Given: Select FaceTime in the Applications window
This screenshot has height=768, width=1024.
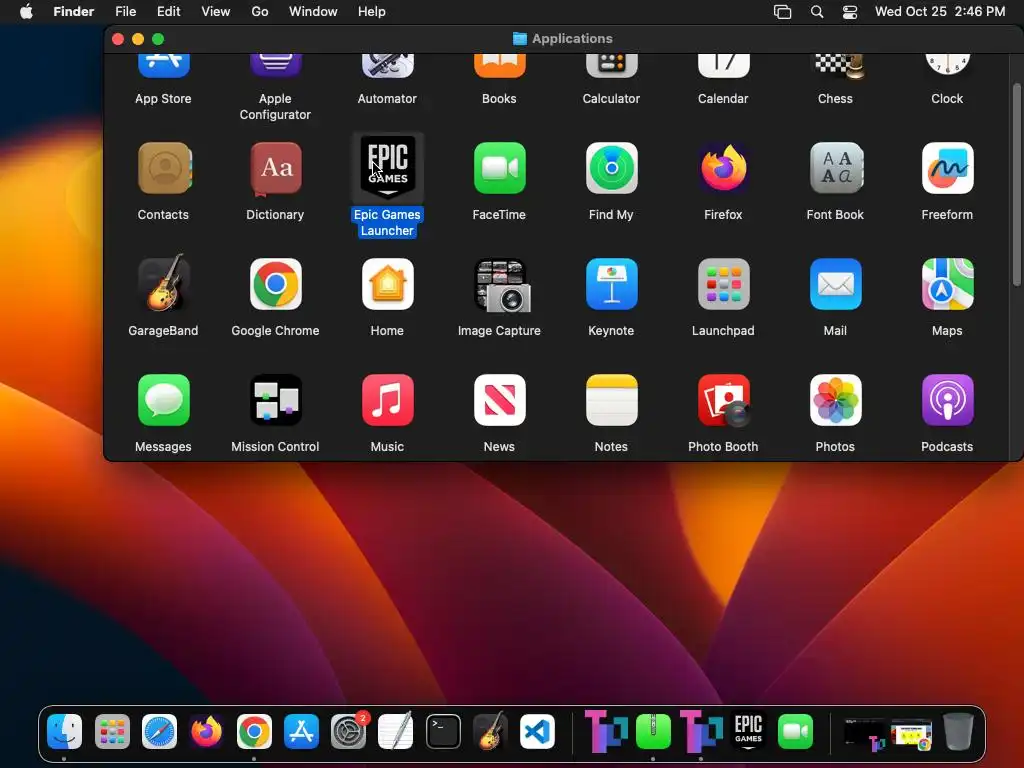Looking at the screenshot, I should click(x=500, y=168).
